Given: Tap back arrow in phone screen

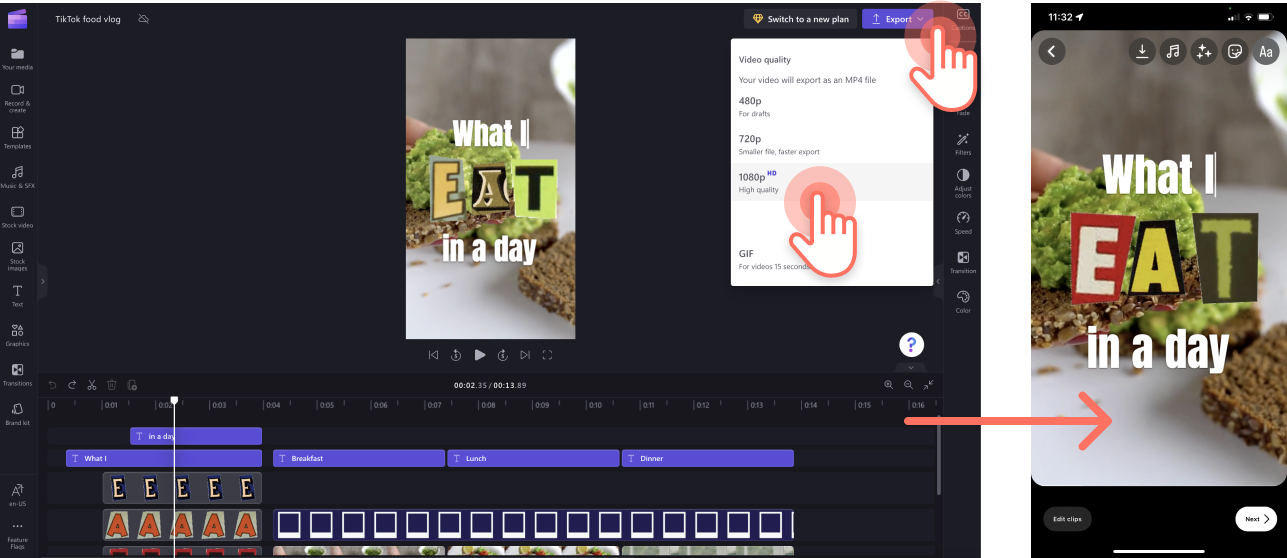Looking at the screenshot, I should click(1051, 51).
